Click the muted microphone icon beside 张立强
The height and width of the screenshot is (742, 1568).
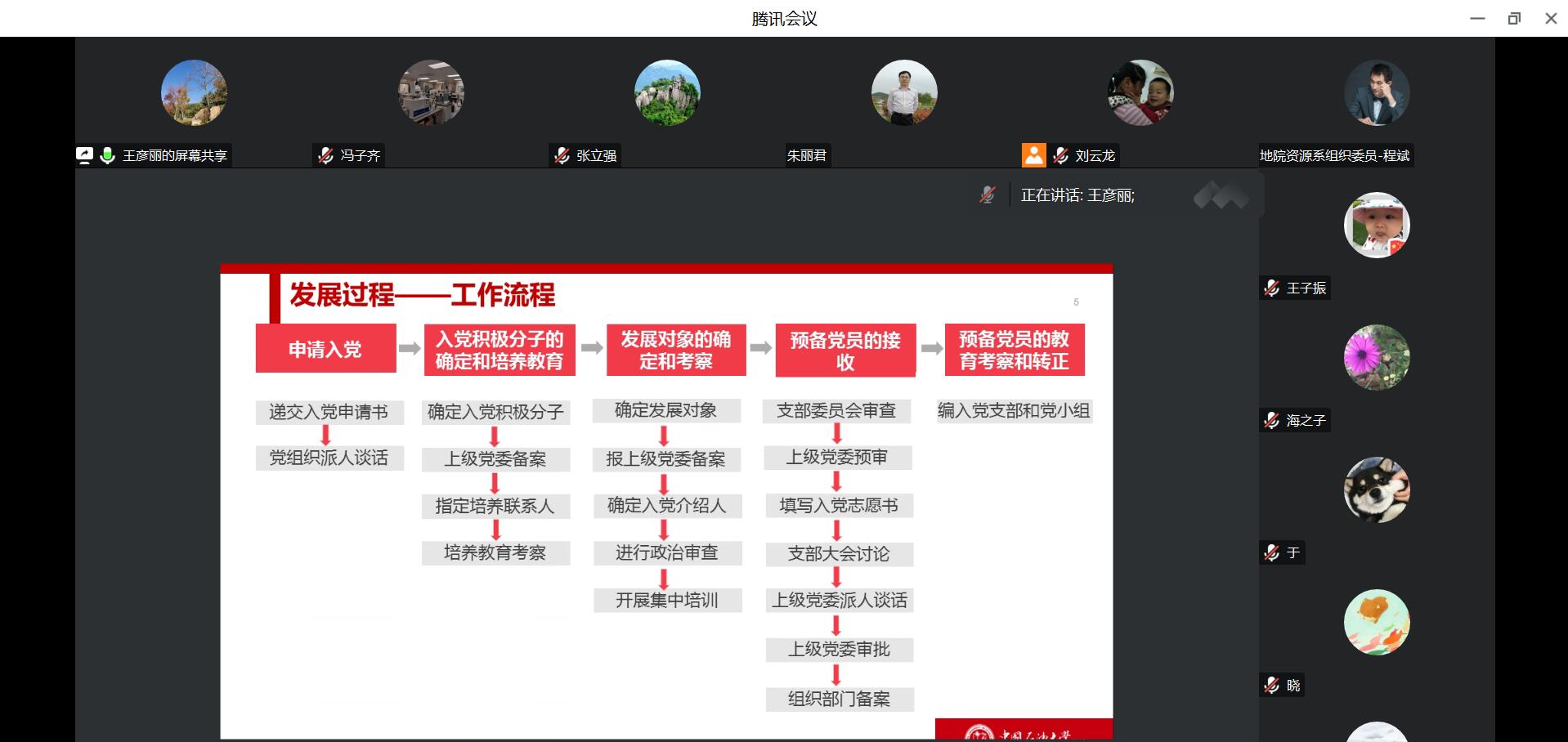[562, 155]
